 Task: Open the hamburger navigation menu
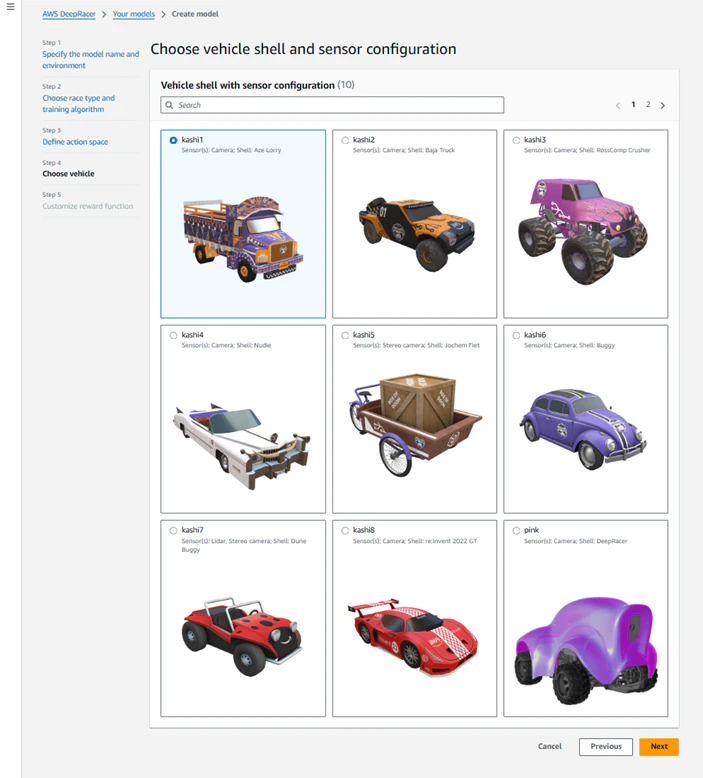click(10, 7)
